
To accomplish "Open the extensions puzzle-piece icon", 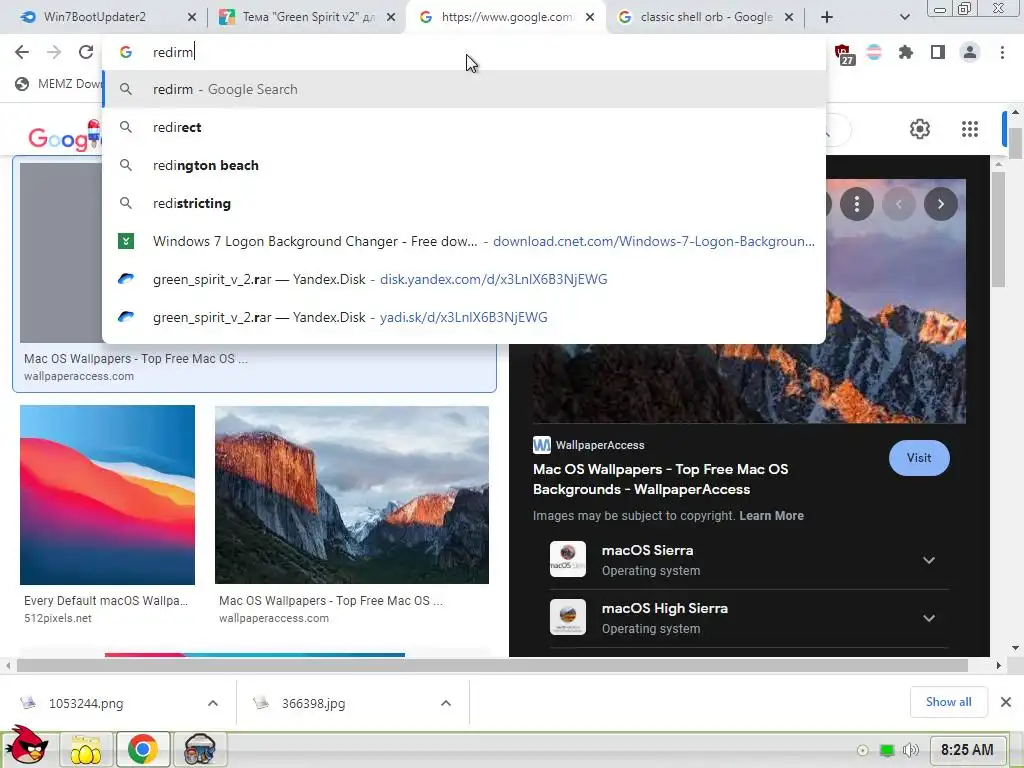I will (x=906, y=52).
